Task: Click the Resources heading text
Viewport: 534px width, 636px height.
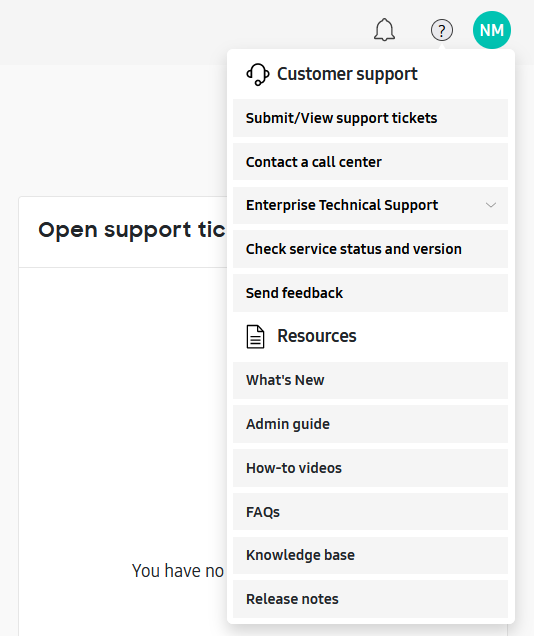Action: click(317, 336)
